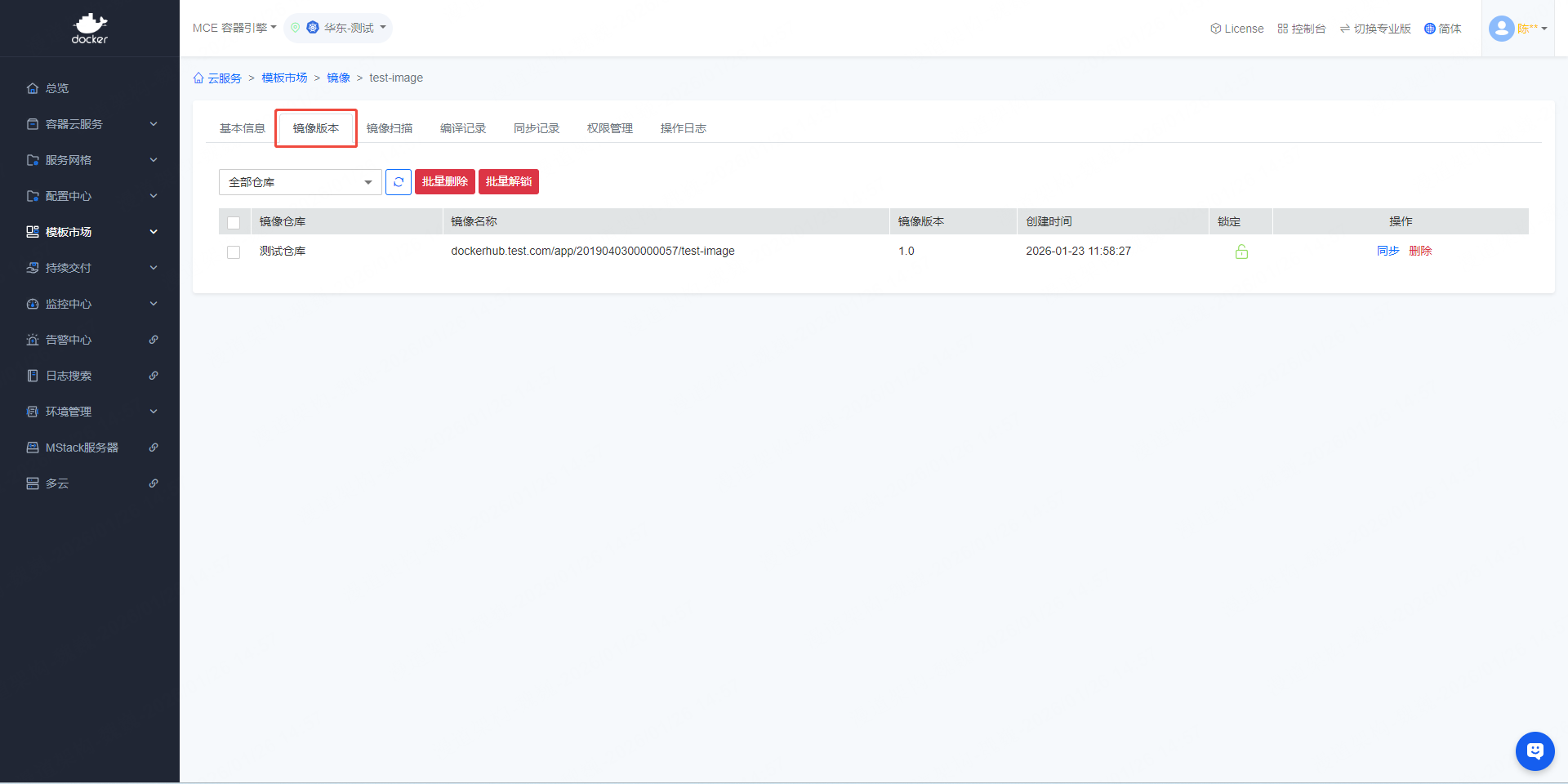Click the home icon in breadcrumb
The height and width of the screenshot is (784, 1568).
[198, 78]
